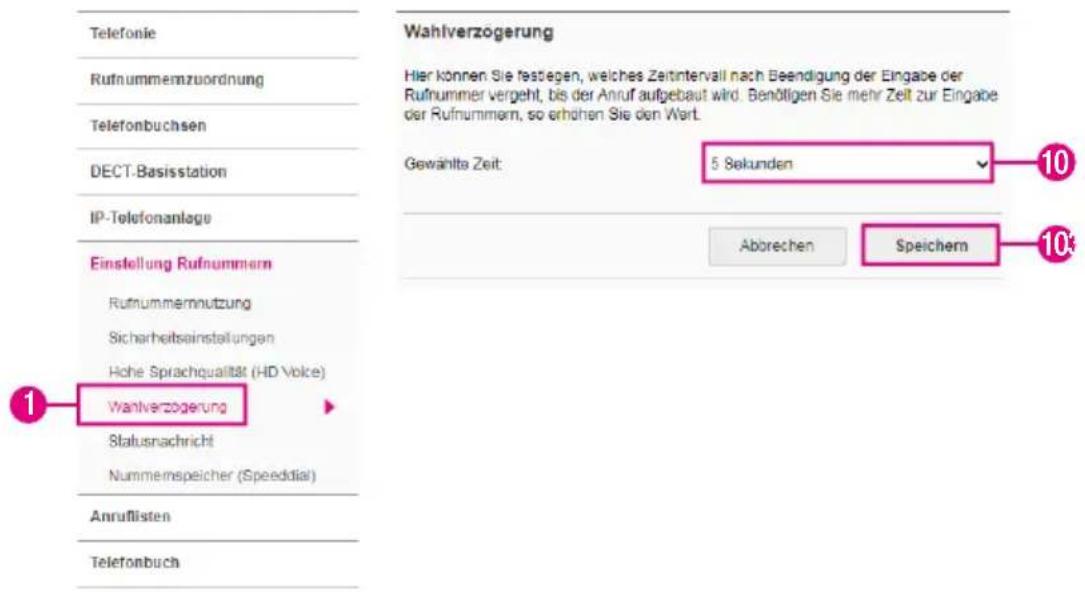Open the Statusnachricht submenu item
This screenshot has width=1085, height=592.
(x=161, y=441)
